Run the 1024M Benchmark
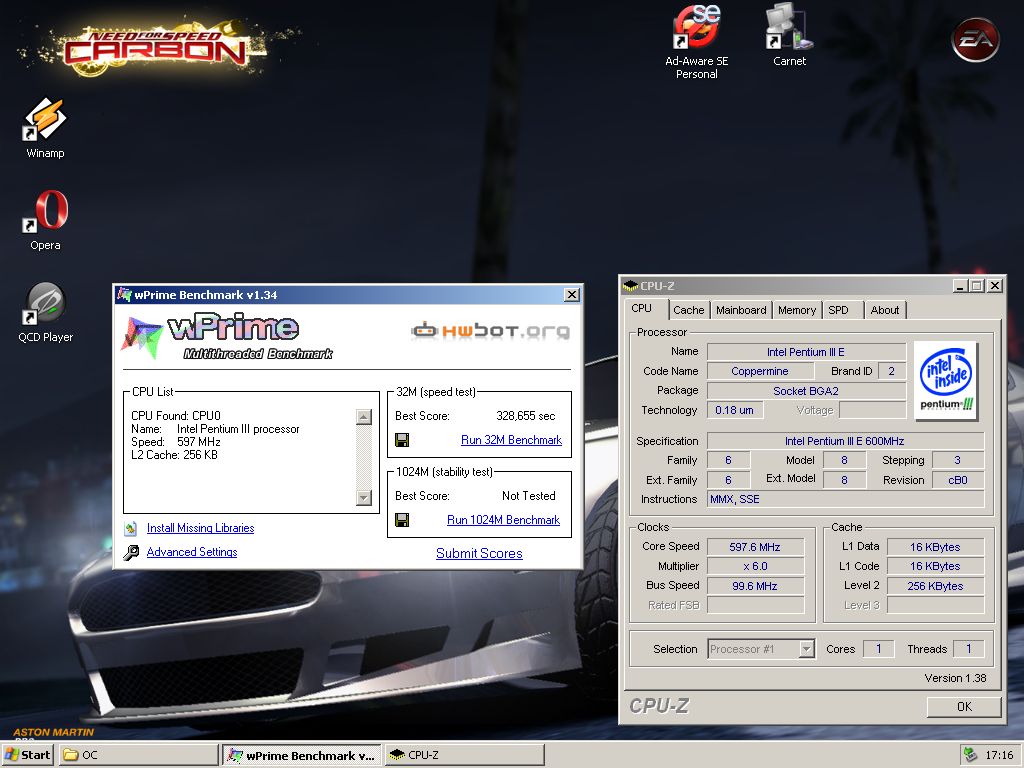 pos(504,520)
